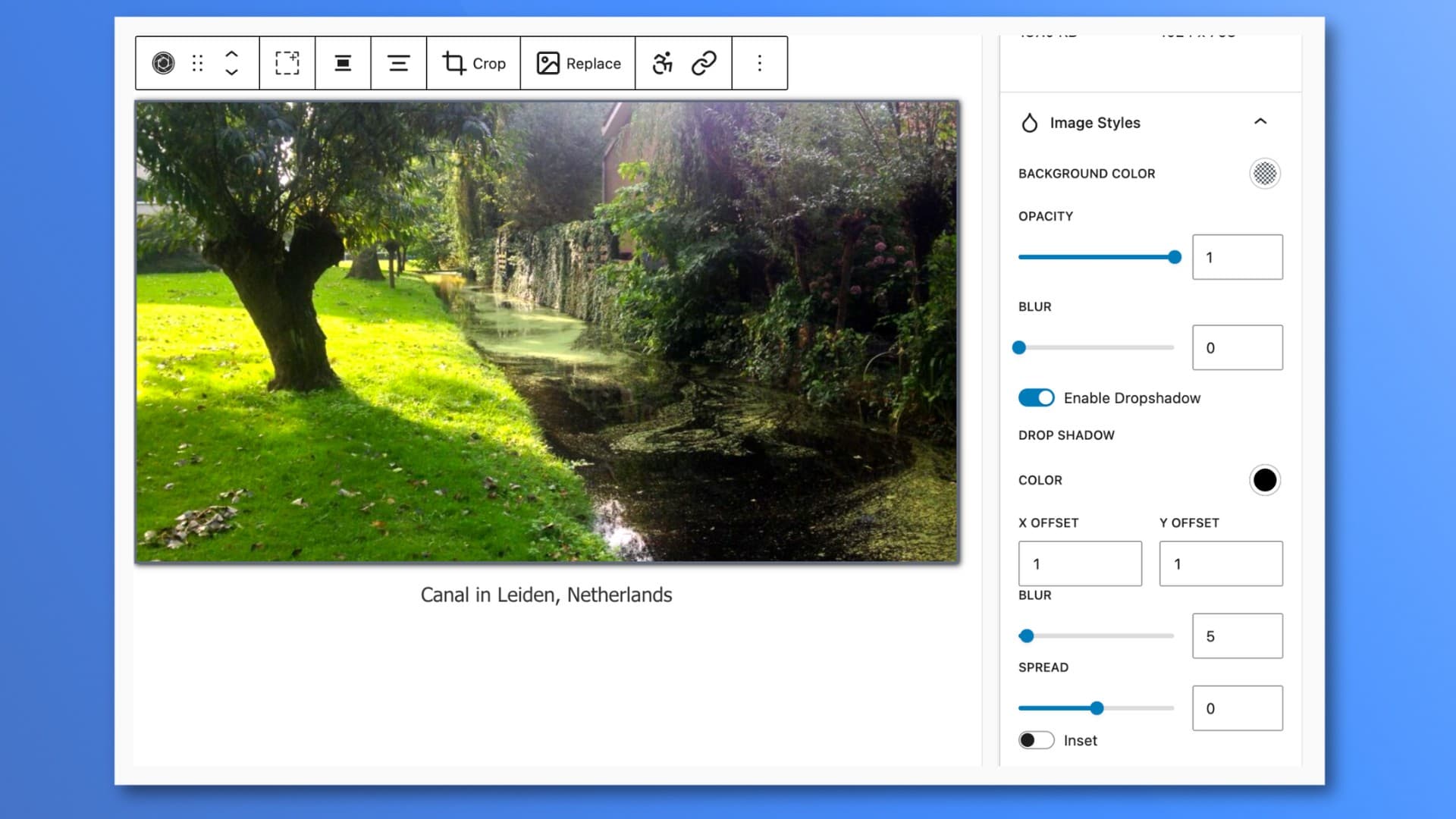
Task: Open the link insertion icon
Action: pos(705,63)
